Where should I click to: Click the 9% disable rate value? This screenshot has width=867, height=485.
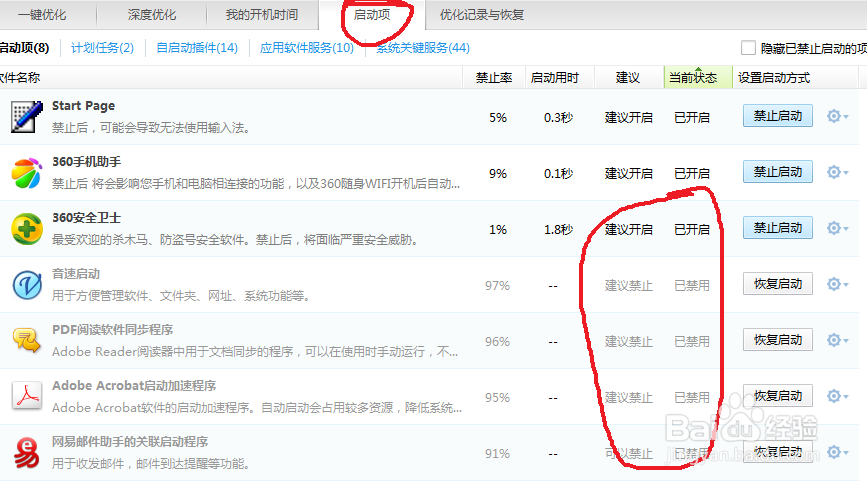coord(498,174)
